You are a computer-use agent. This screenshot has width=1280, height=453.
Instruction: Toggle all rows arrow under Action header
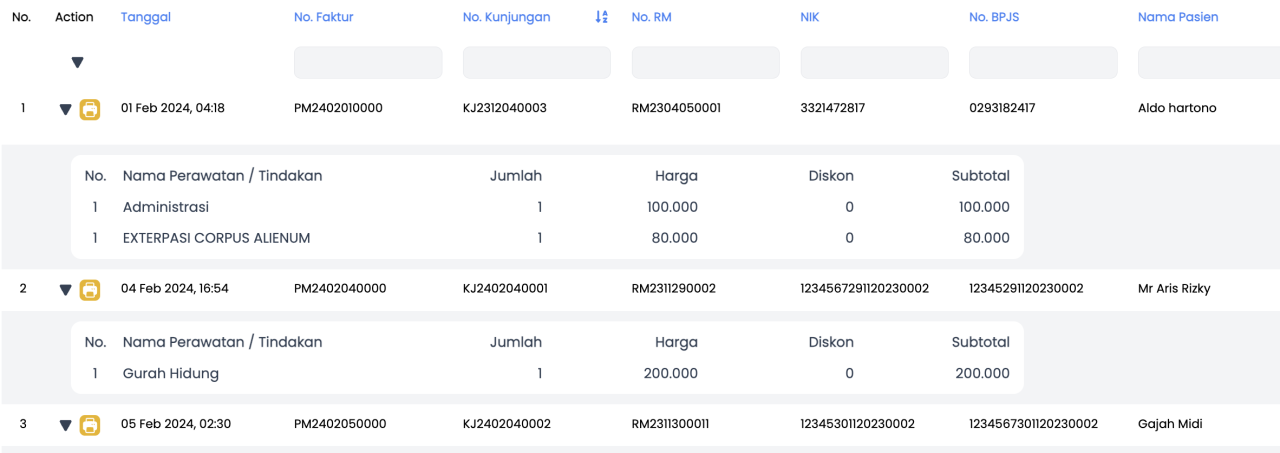click(x=77, y=63)
